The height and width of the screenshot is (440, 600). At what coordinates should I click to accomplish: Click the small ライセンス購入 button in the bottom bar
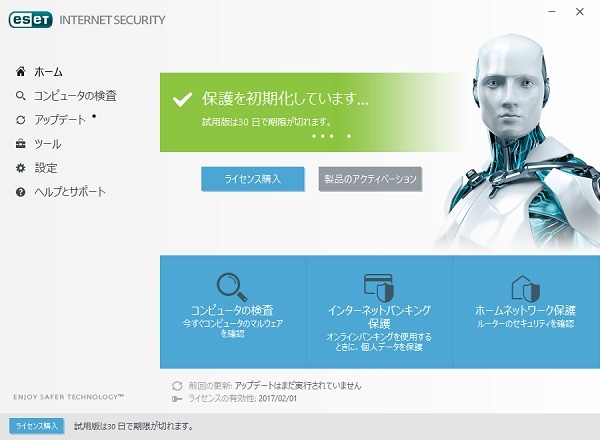[37, 426]
